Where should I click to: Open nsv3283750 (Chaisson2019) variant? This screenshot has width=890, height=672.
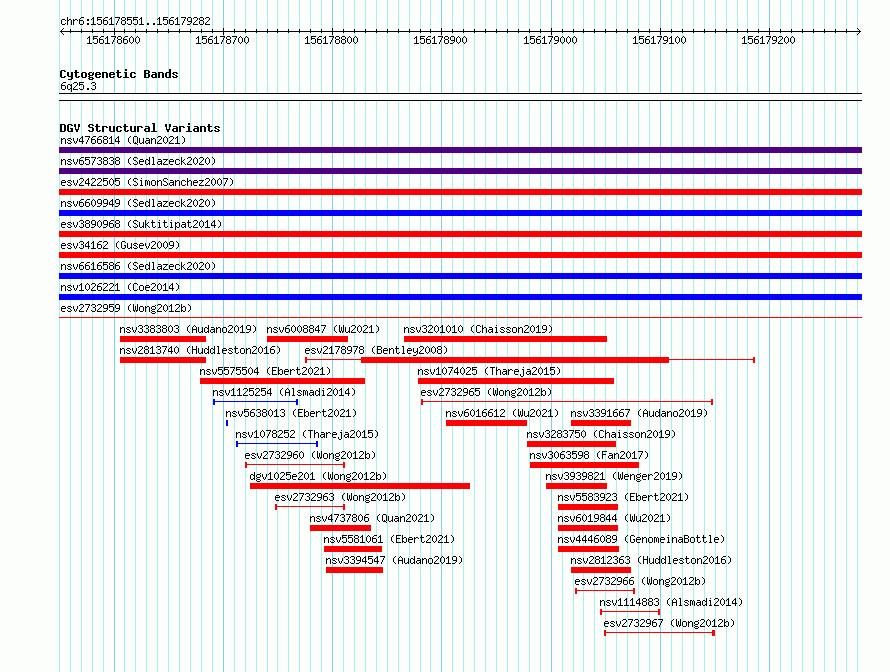[601, 434]
